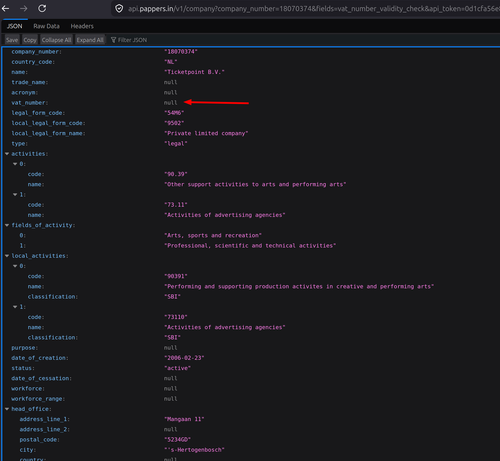The width and height of the screenshot is (500, 461).
Task: Select the country_code key
Action: (33, 62)
